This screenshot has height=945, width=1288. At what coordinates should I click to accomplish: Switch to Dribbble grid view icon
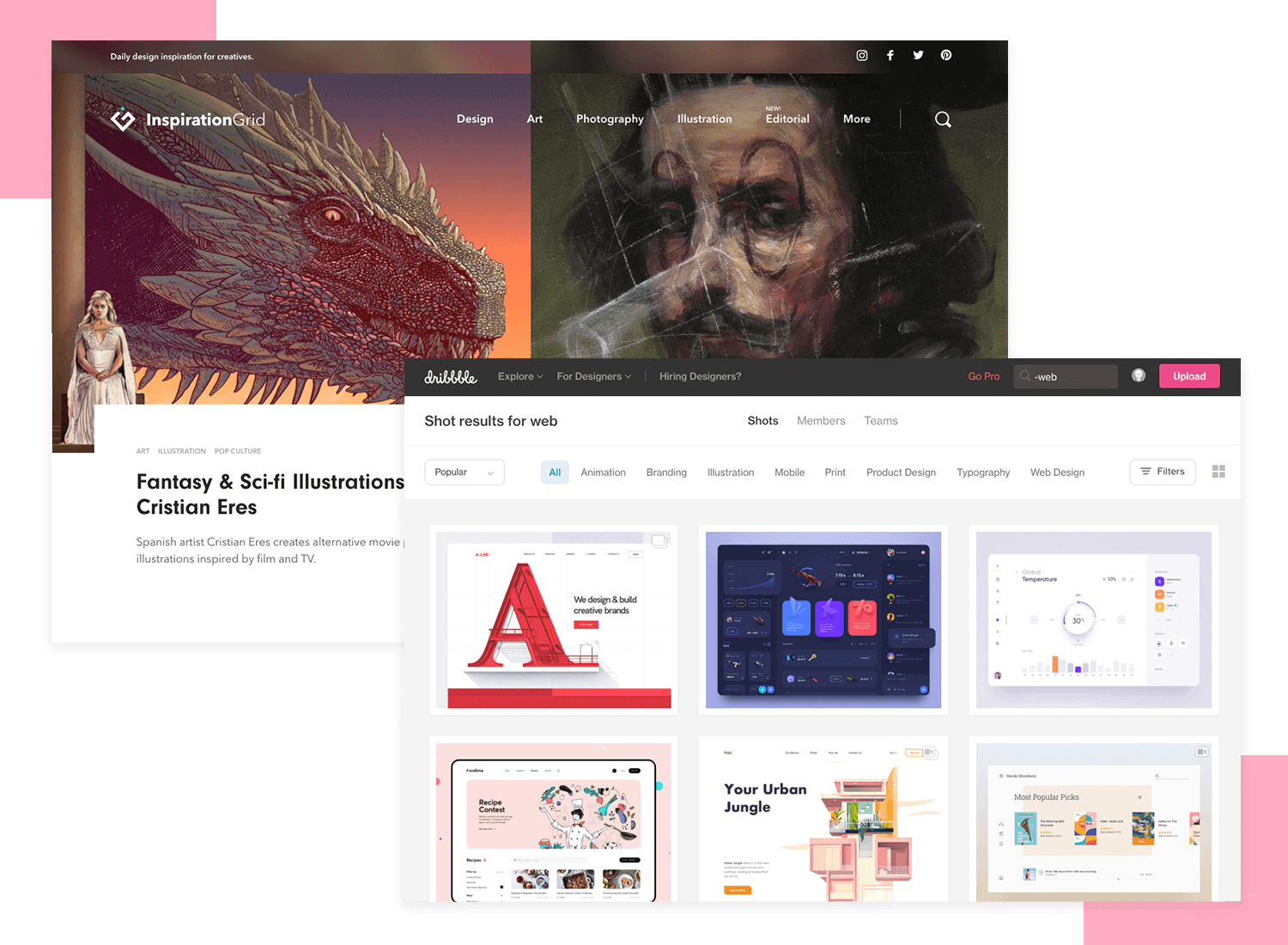point(1218,472)
